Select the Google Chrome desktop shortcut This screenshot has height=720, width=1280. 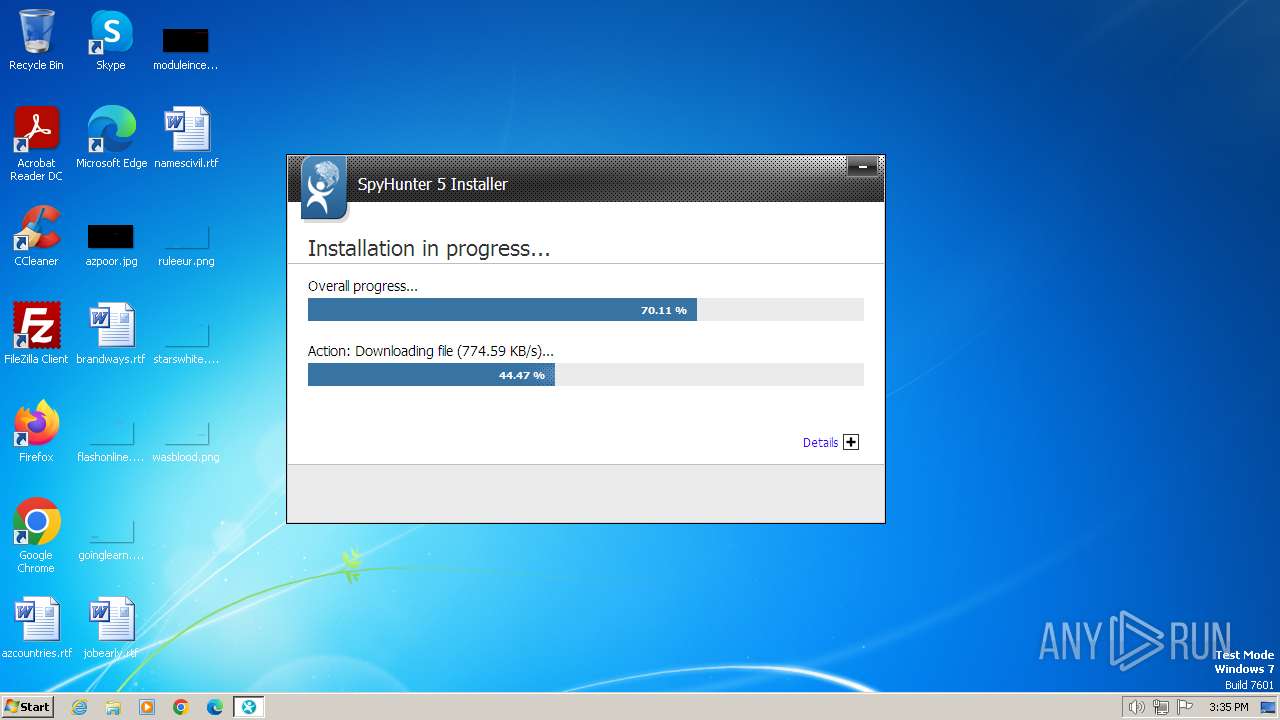pos(36,536)
